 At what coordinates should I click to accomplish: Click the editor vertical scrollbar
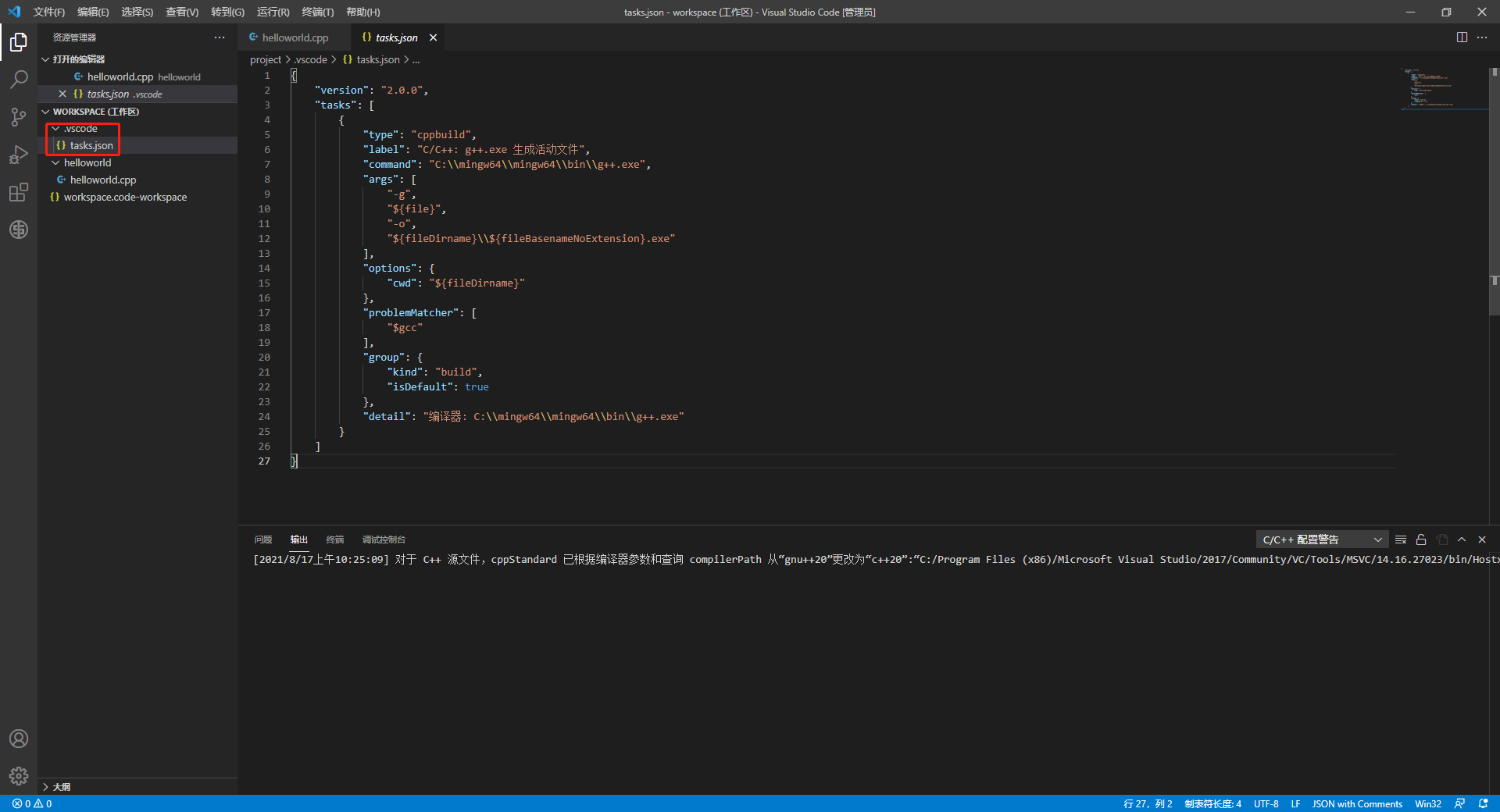1494,191
